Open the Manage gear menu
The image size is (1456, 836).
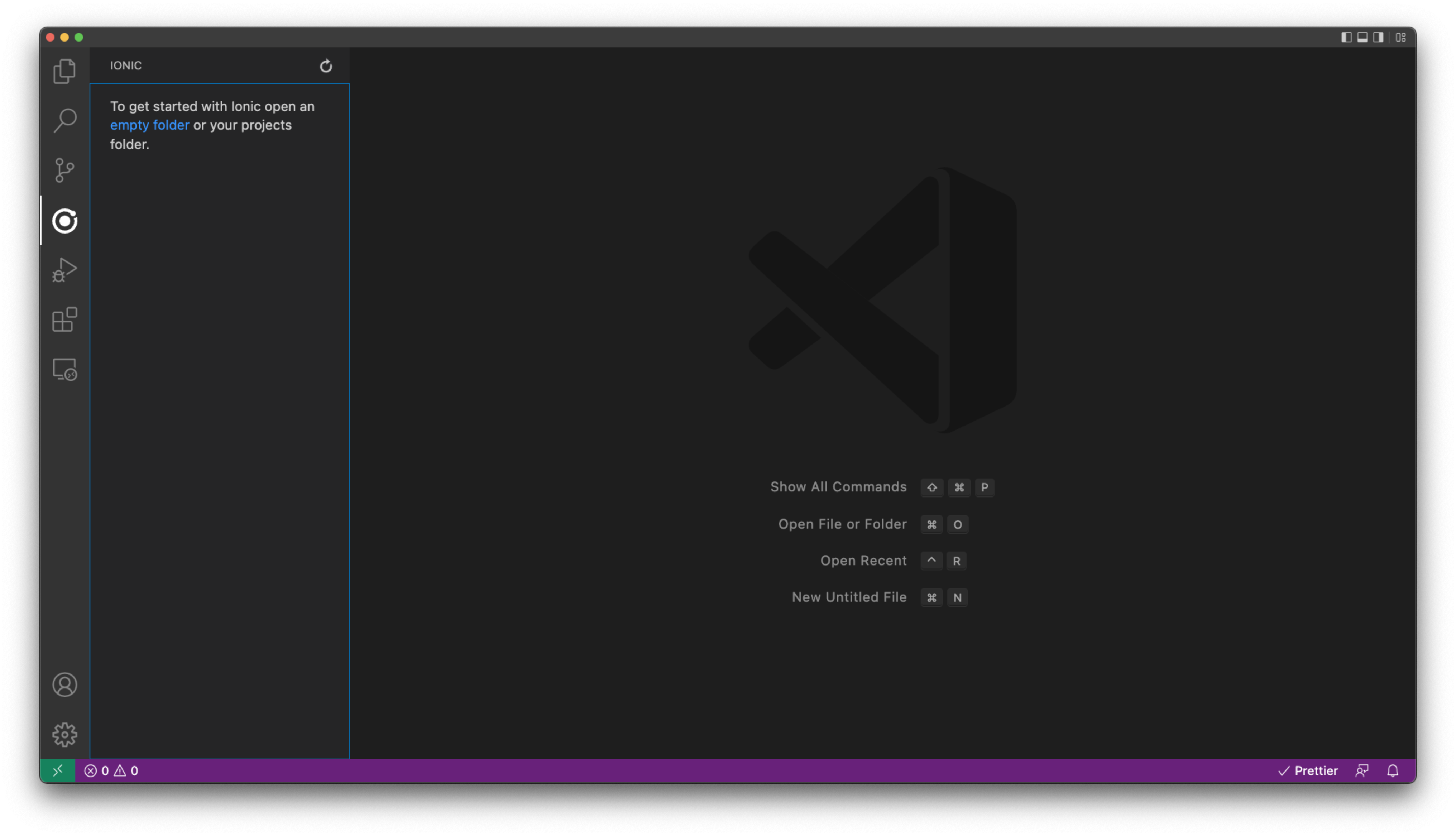[64, 735]
